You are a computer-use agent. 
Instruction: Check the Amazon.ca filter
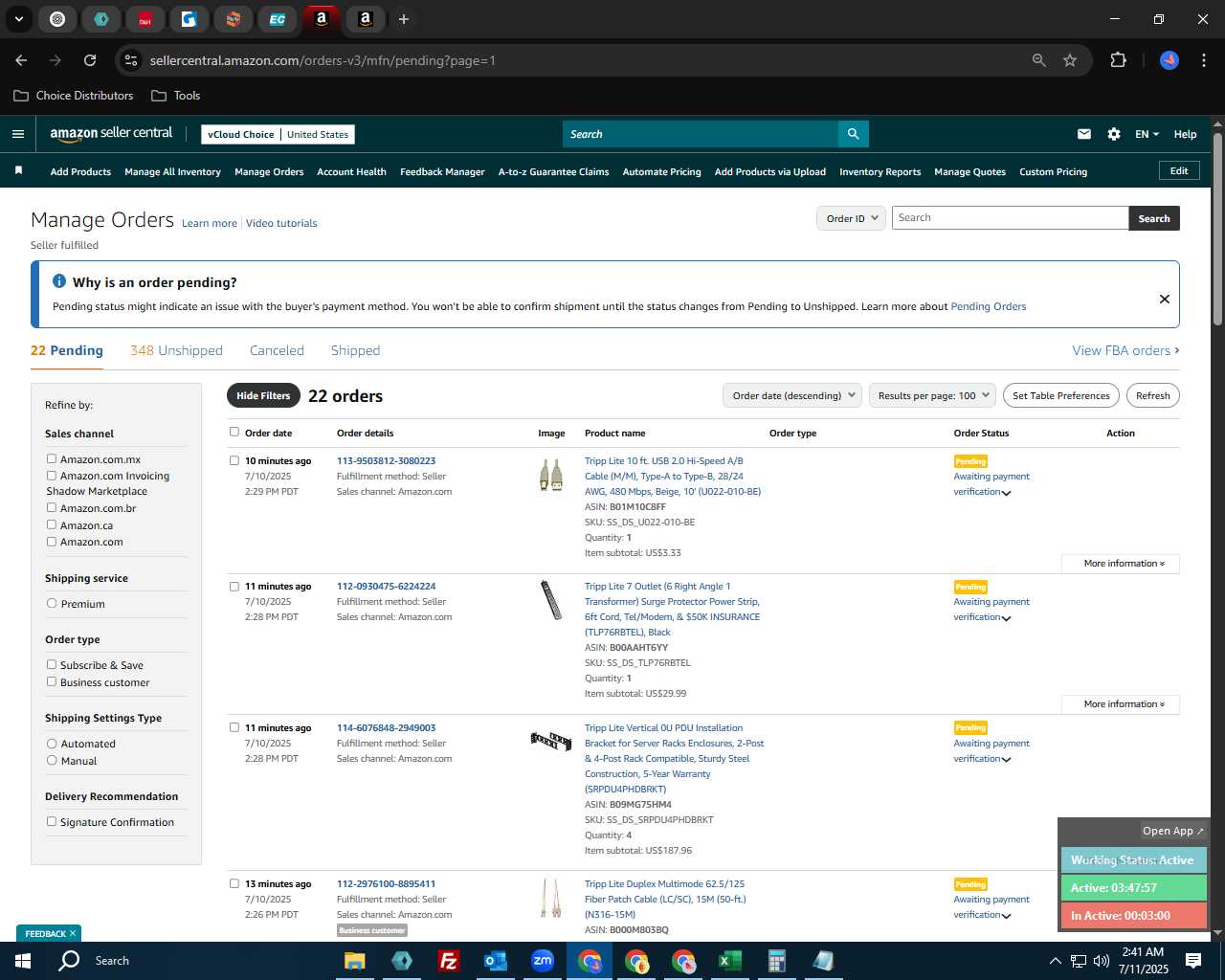point(52,524)
